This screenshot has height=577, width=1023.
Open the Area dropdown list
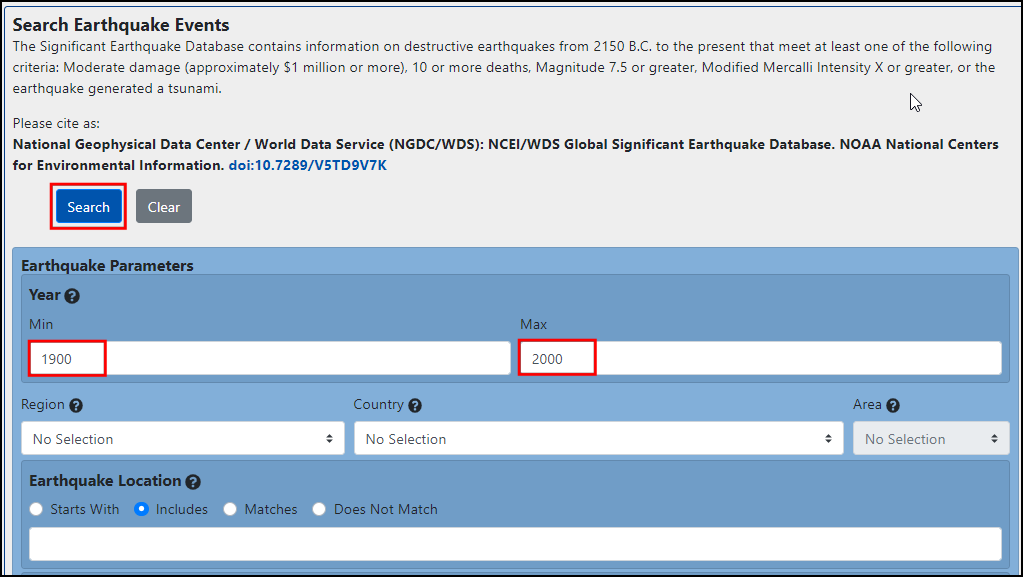point(930,439)
